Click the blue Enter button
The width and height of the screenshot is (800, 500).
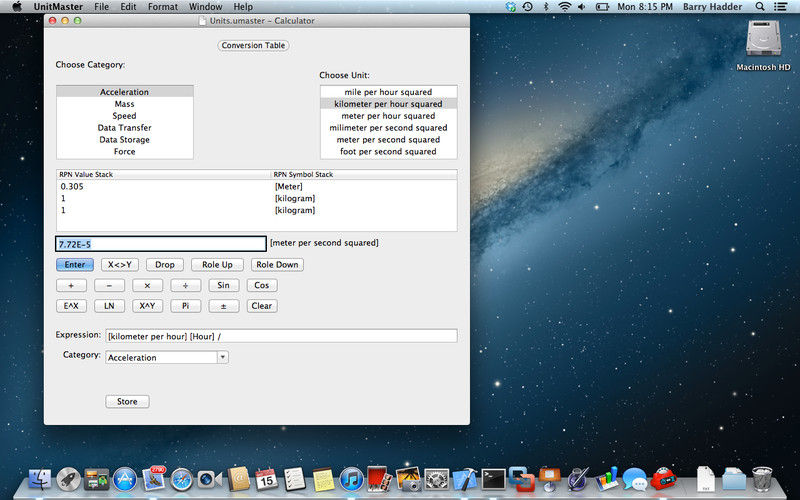point(74,264)
